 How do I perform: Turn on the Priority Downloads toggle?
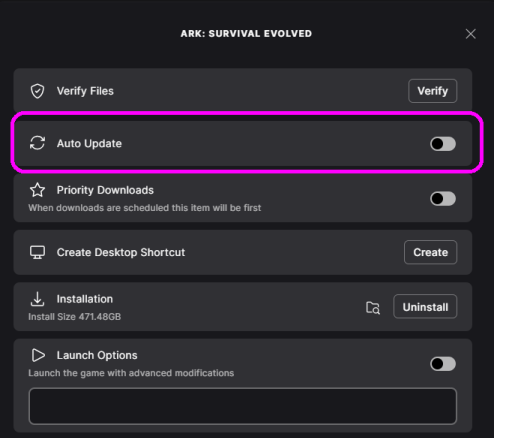coord(443,199)
